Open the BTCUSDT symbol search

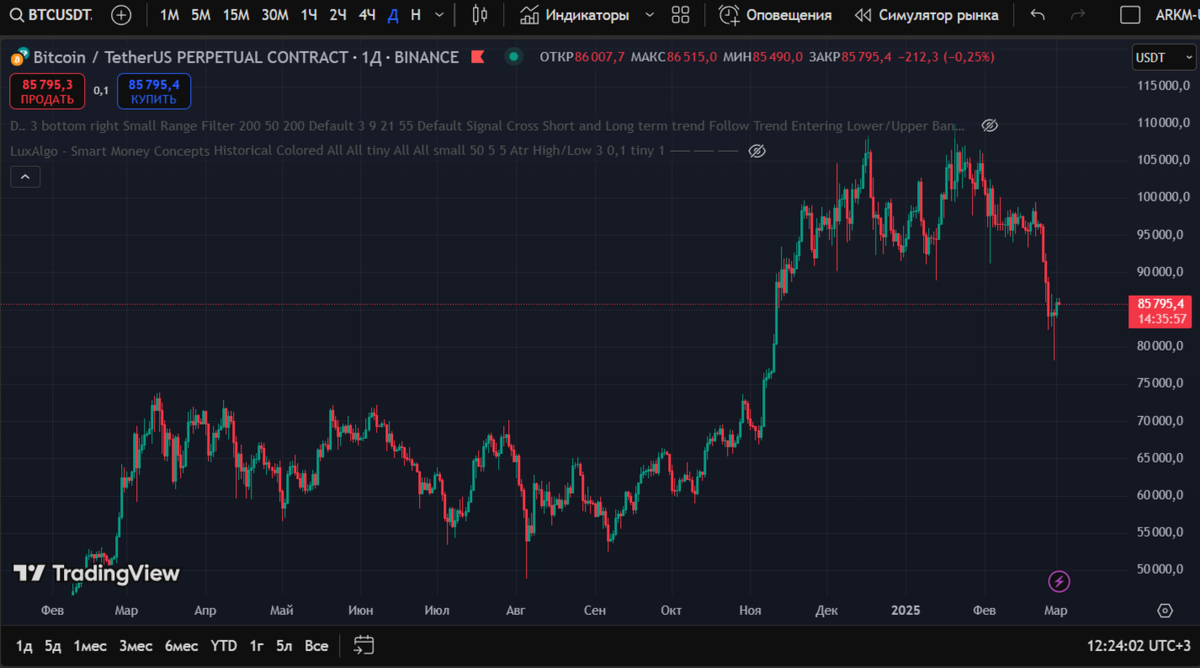coord(53,15)
